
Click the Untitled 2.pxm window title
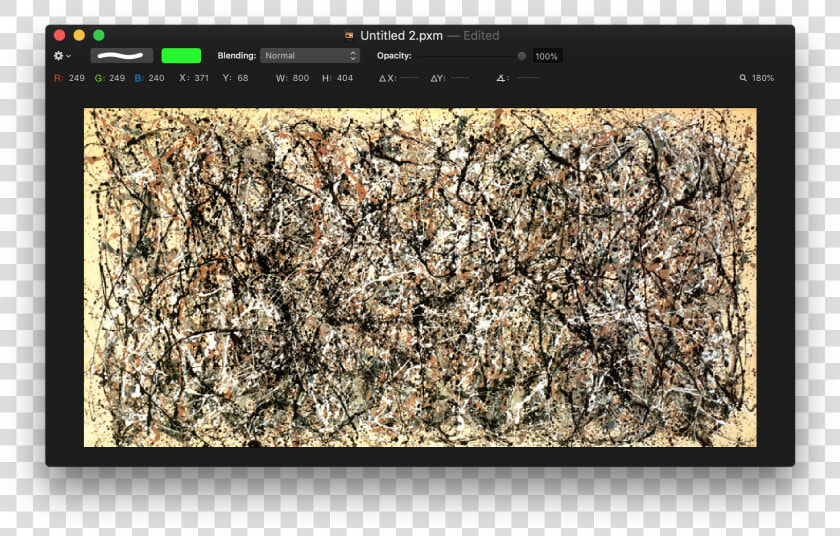pos(401,36)
